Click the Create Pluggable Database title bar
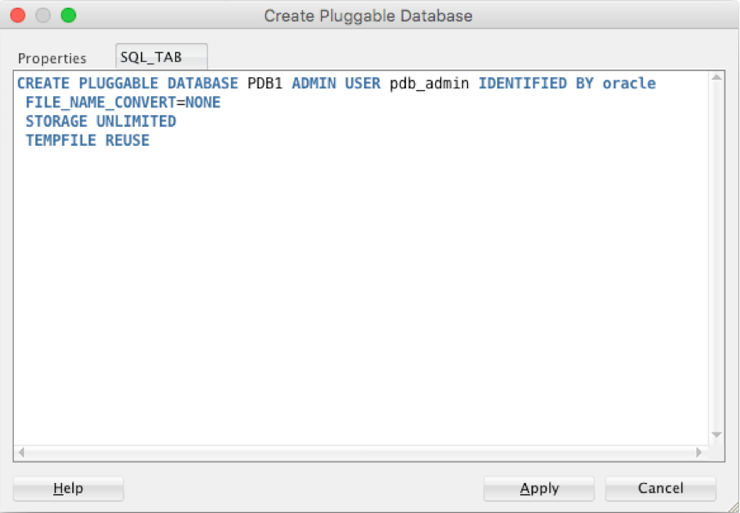Screen dimensions: 740x513 click(x=368, y=16)
